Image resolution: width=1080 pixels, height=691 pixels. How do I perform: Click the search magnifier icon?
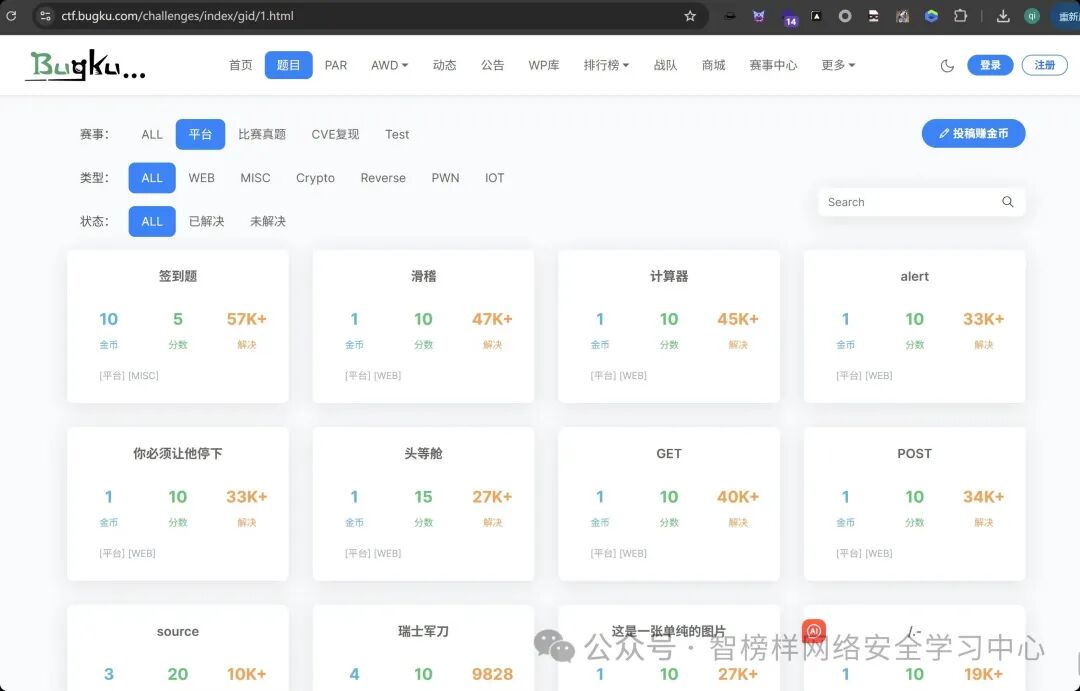[1008, 202]
